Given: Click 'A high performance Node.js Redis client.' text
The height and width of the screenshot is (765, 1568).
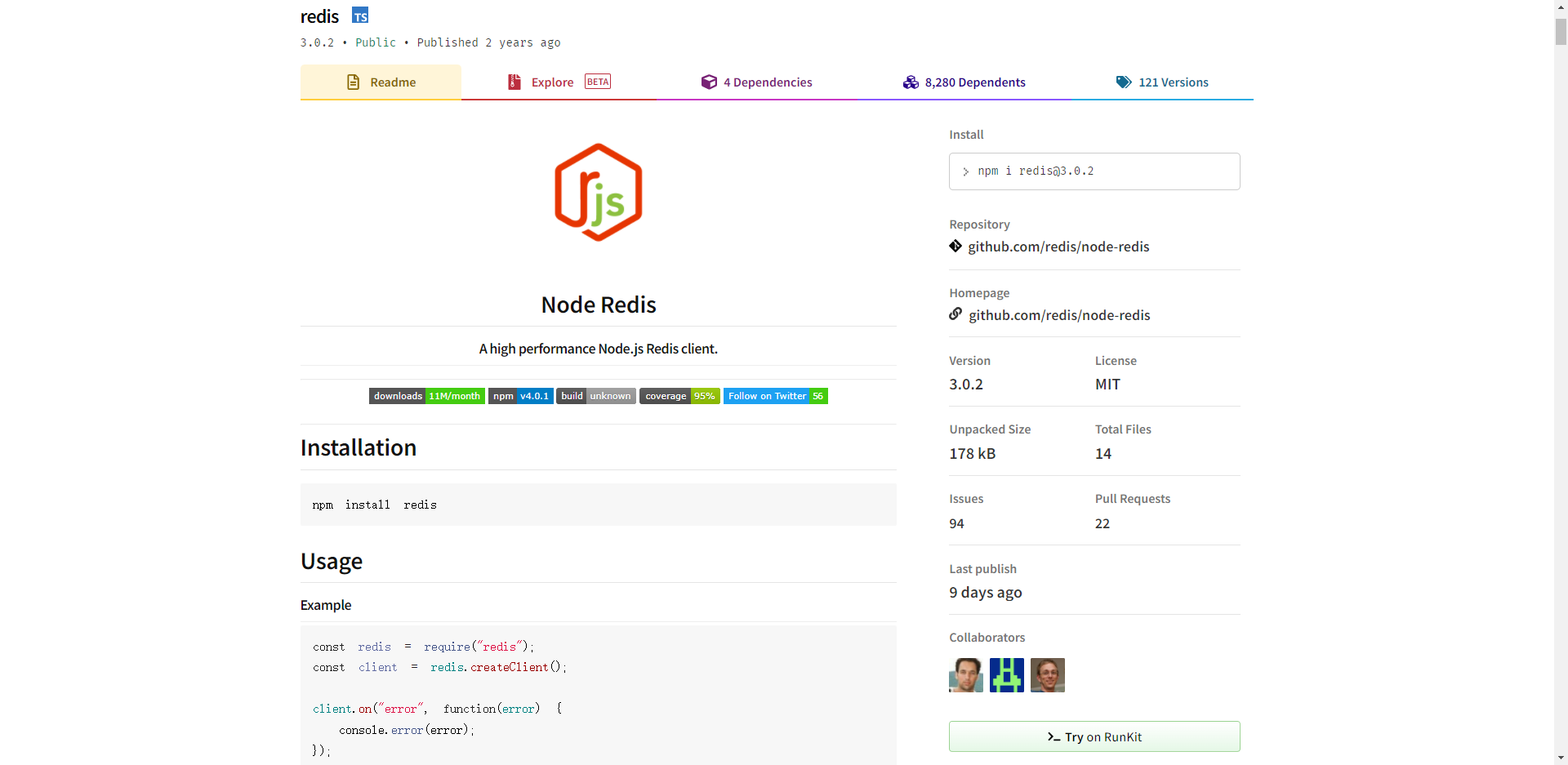Looking at the screenshot, I should [599, 349].
